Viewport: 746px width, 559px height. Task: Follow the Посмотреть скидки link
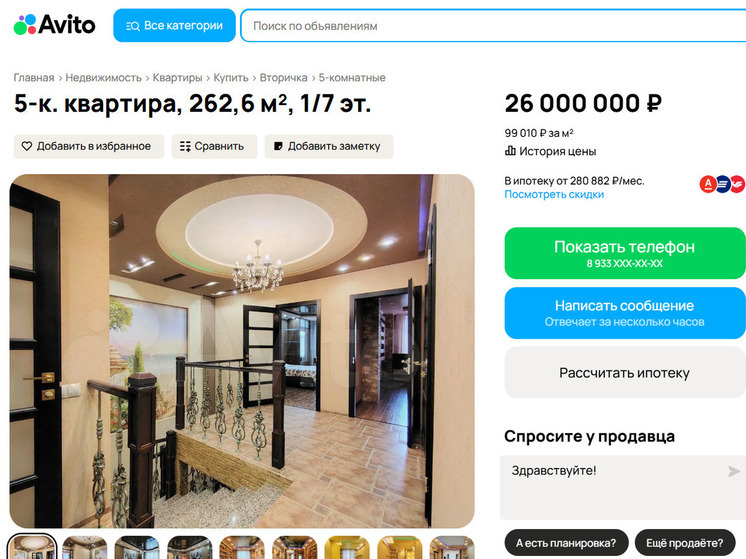(x=554, y=194)
